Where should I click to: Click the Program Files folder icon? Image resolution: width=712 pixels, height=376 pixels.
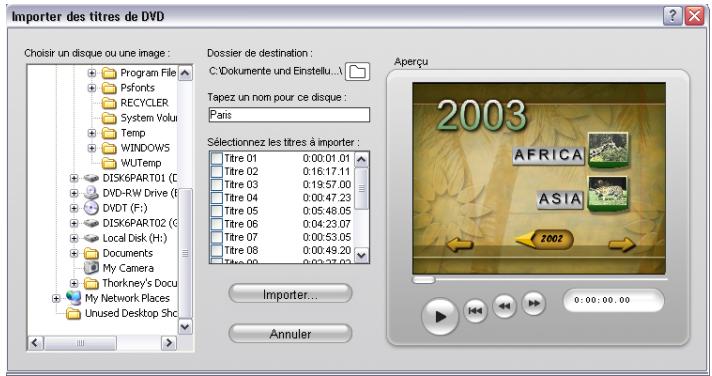coord(109,73)
